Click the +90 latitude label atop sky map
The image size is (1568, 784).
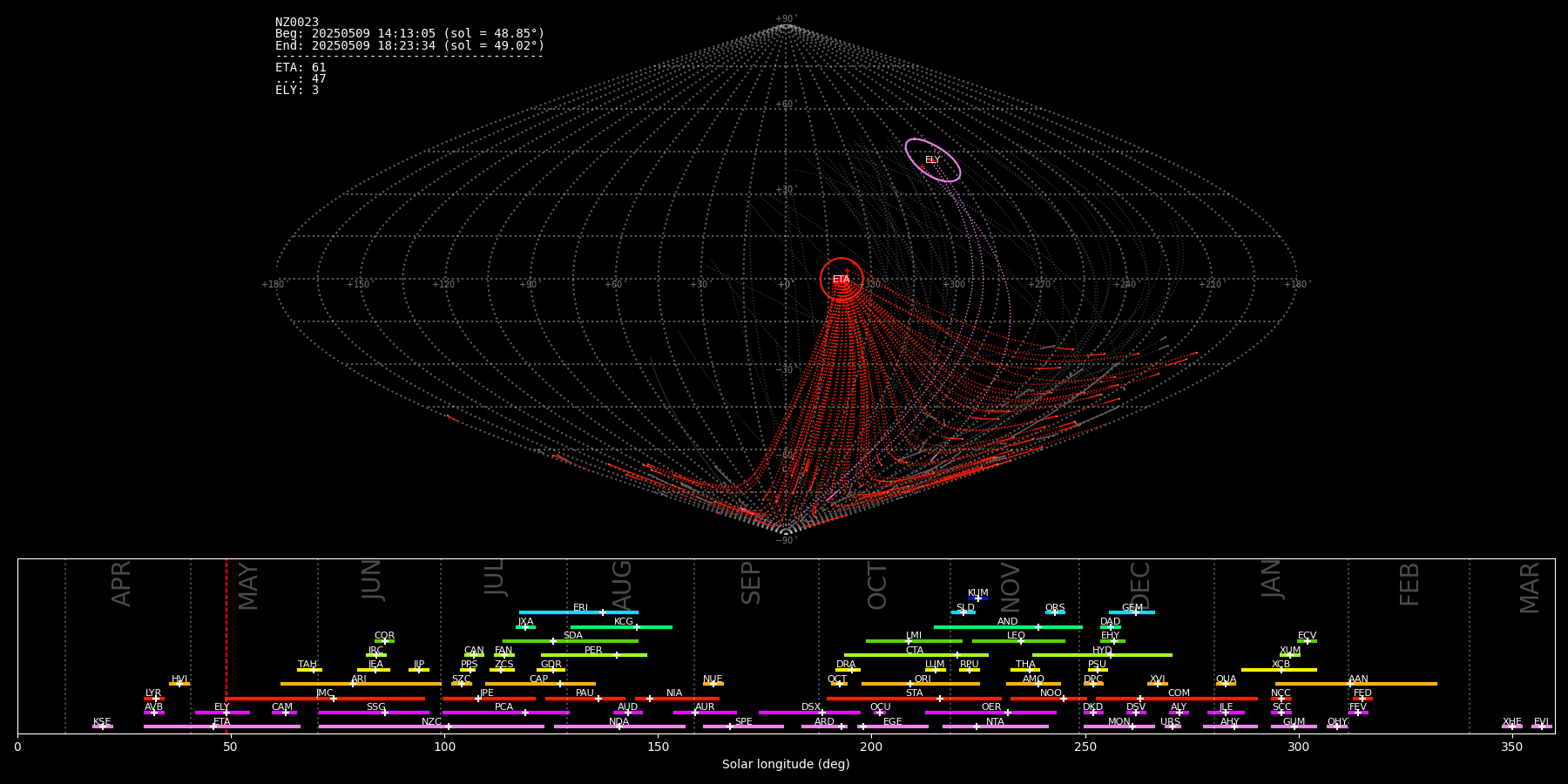785,19
